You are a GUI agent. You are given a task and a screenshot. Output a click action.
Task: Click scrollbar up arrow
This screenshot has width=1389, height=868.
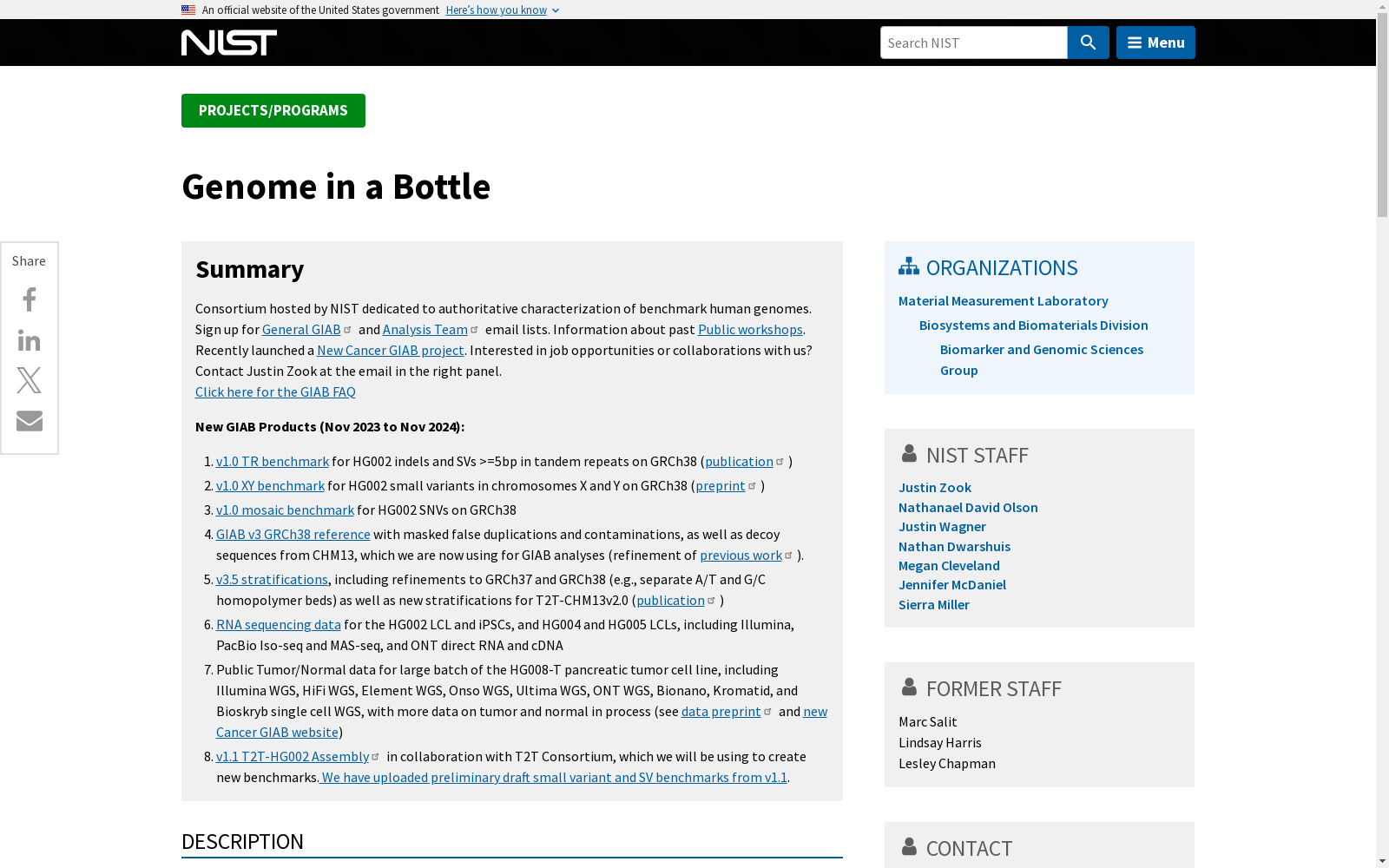[x=1382, y=6]
